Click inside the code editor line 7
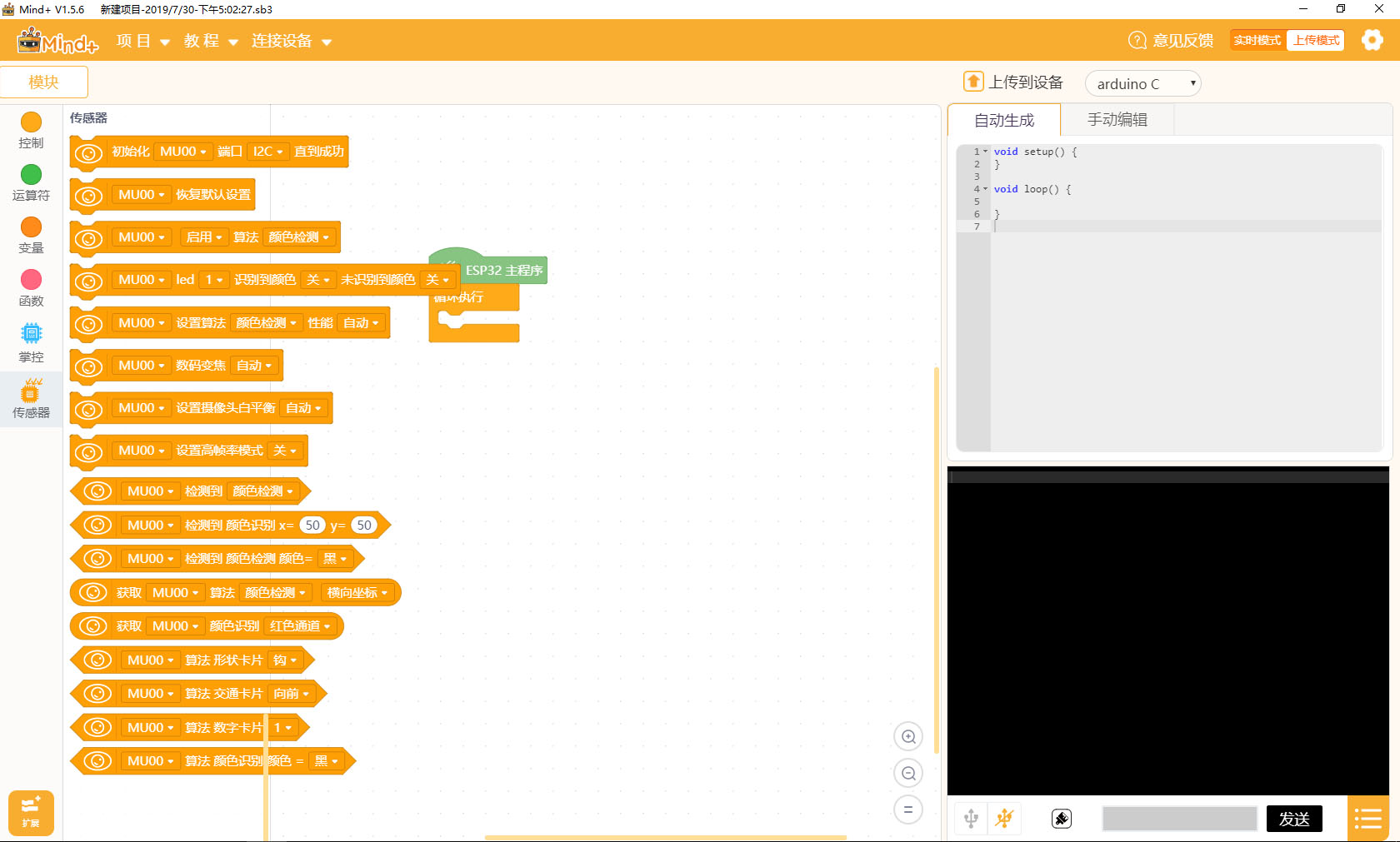 (x=1187, y=227)
